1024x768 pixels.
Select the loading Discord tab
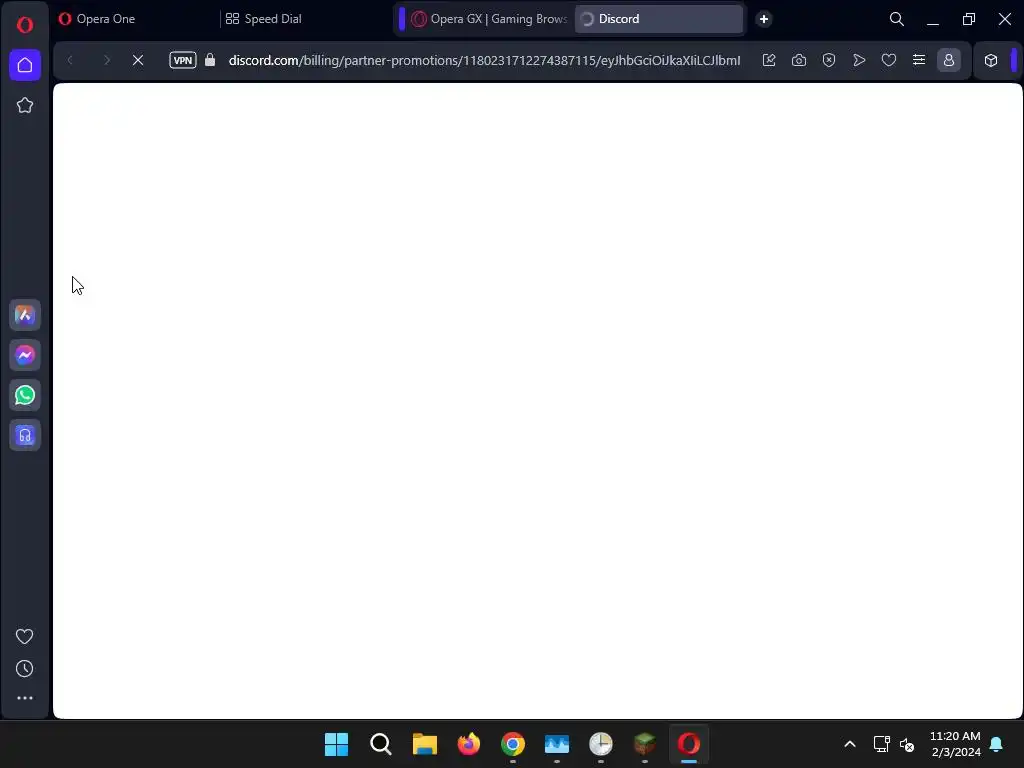click(x=659, y=19)
